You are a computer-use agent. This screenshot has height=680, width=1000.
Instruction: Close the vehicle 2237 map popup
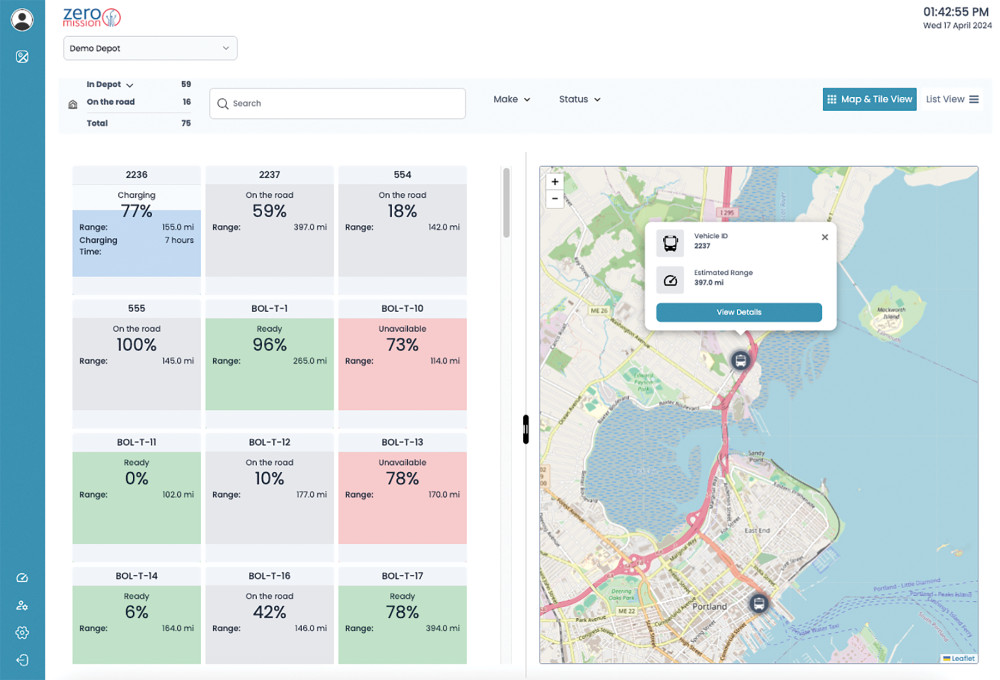[x=825, y=237]
